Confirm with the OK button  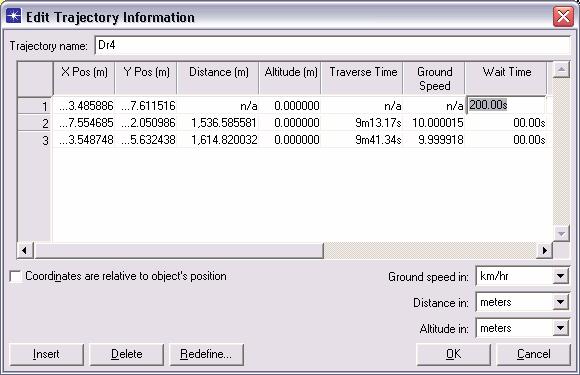pos(453,354)
